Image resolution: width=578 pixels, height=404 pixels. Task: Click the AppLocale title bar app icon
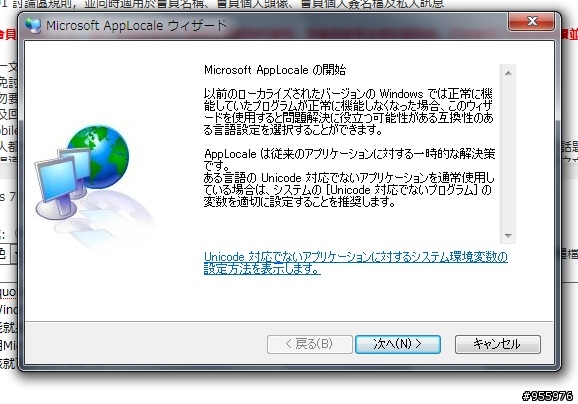click(x=33, y=25)
